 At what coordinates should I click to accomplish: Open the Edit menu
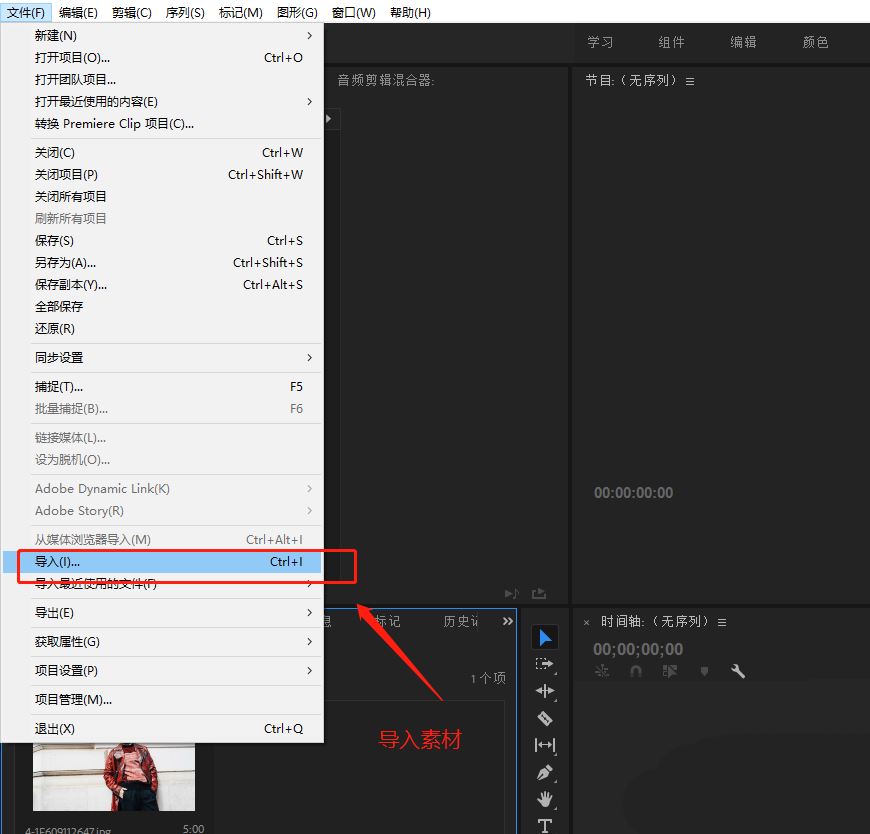tap(78, 12)
